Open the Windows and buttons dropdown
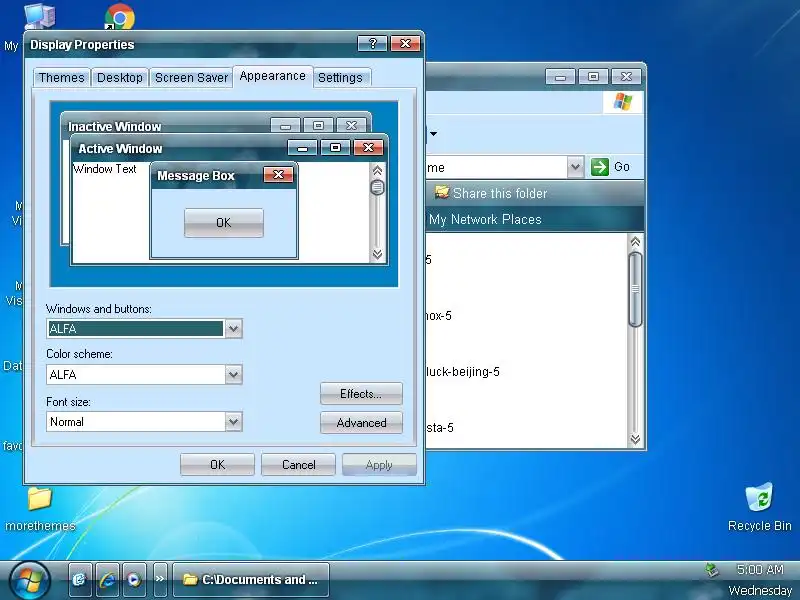 point(233,329)
